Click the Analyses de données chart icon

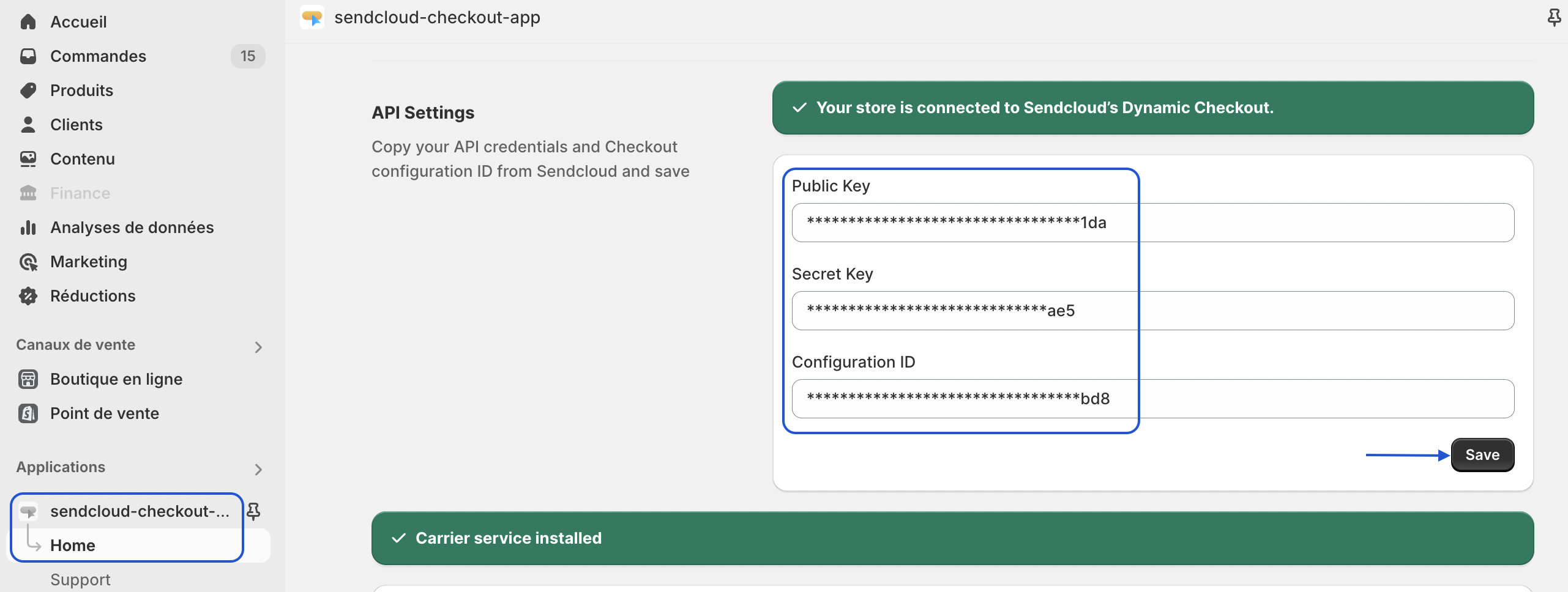click(28, 228)
